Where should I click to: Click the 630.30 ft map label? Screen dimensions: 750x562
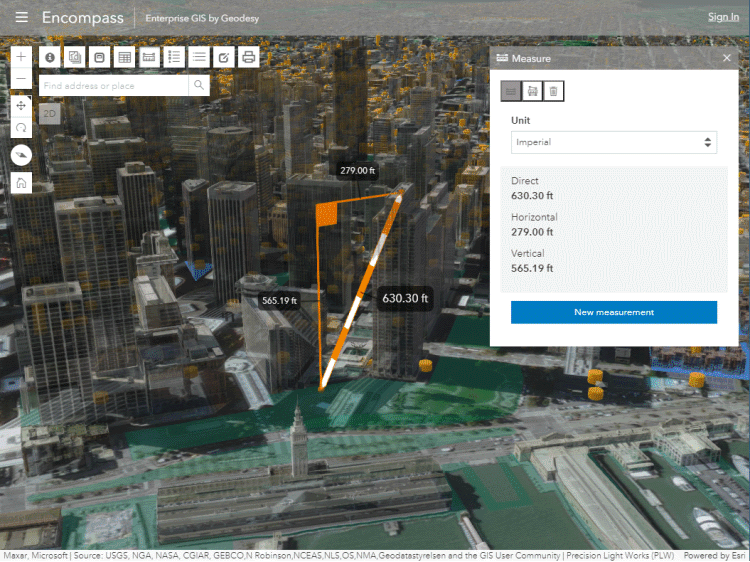tap(405, 298)
